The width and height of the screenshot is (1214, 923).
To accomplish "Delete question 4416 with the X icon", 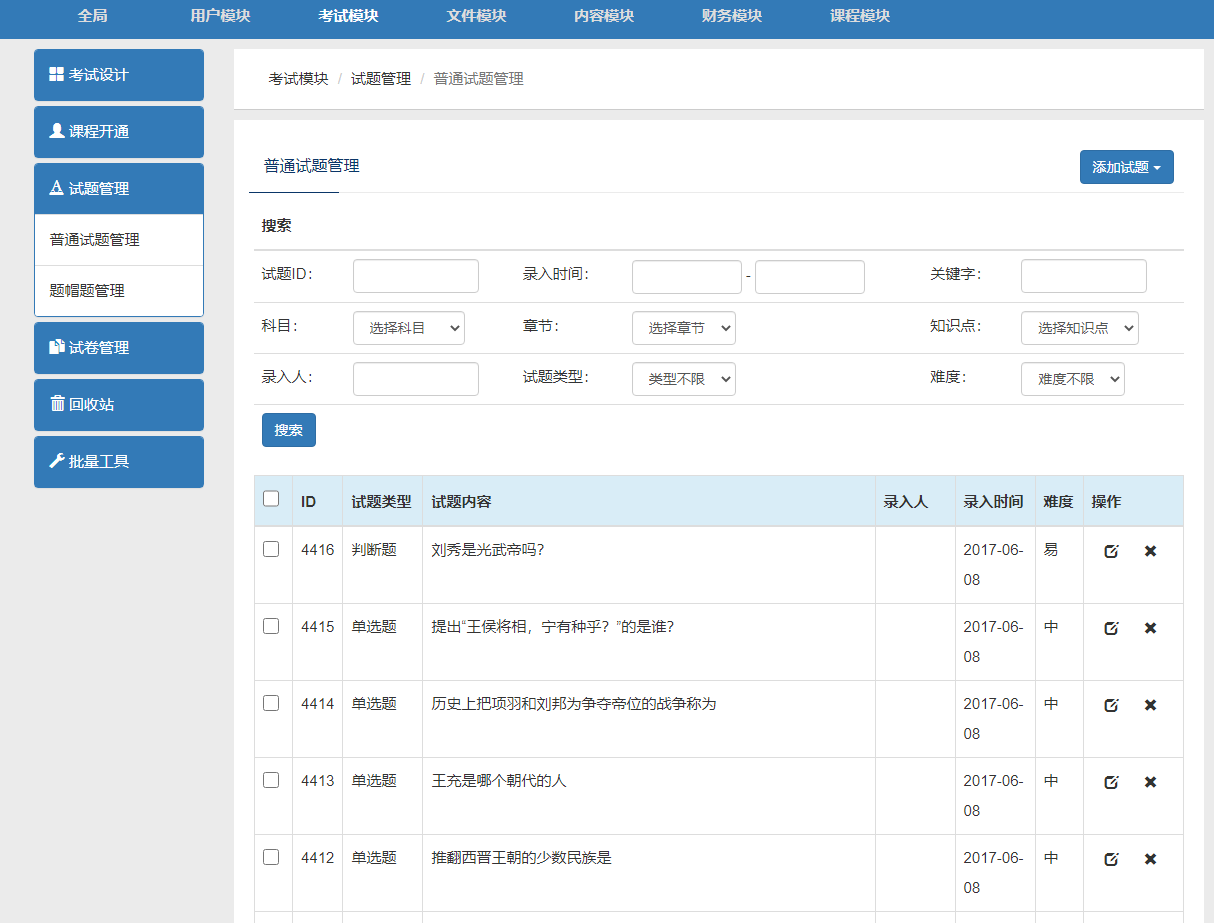I will click(1150, 551).
